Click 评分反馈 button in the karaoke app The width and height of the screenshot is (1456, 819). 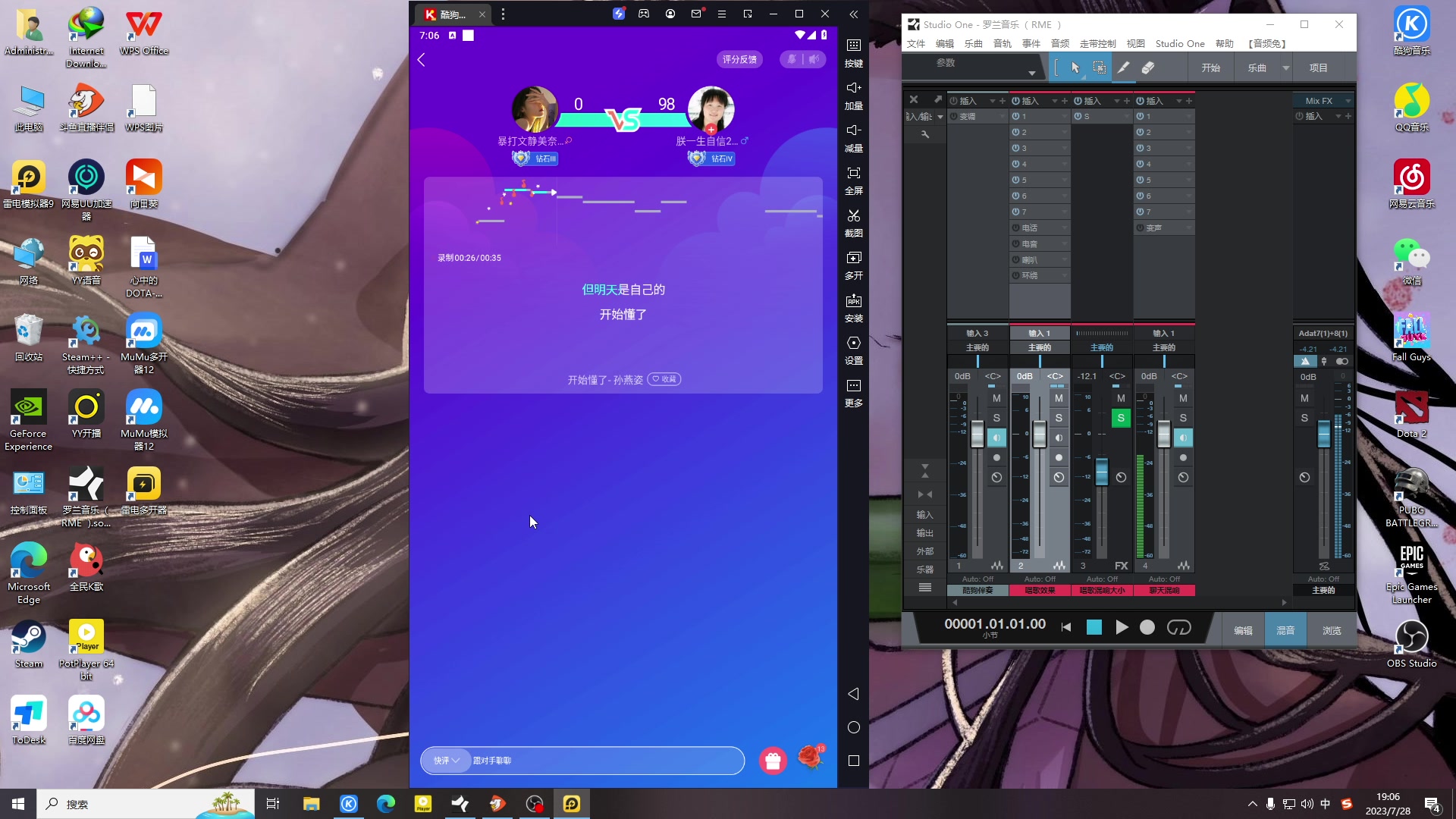pos(739,59)
